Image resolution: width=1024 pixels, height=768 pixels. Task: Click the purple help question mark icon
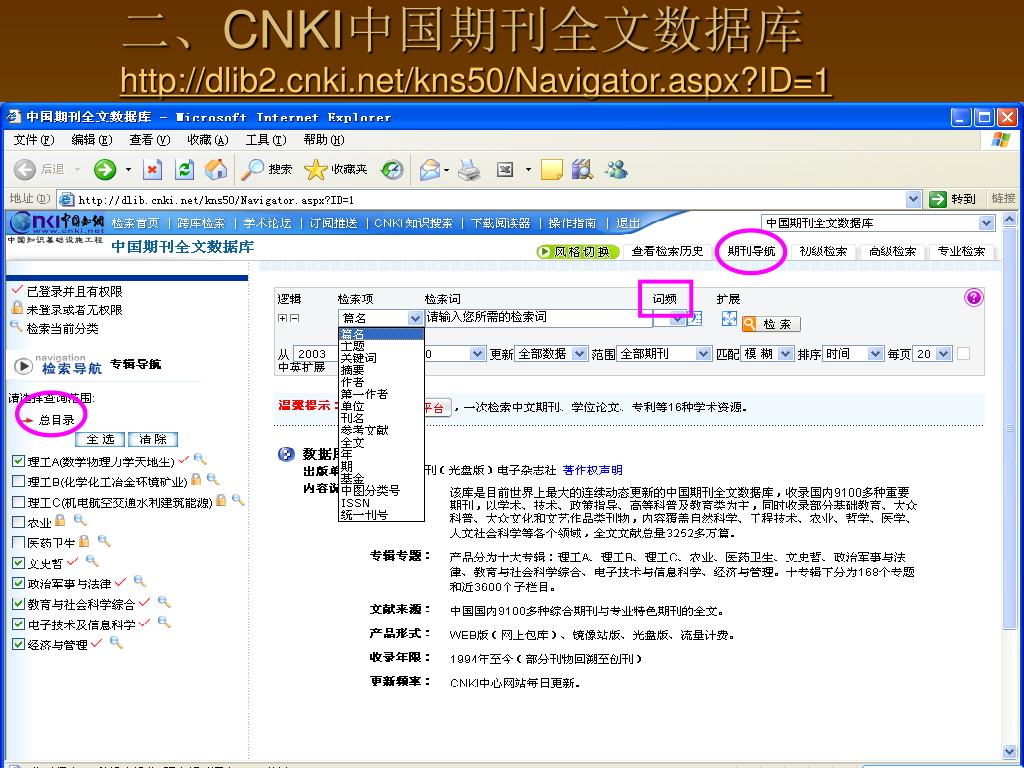[x=973, y=298]
